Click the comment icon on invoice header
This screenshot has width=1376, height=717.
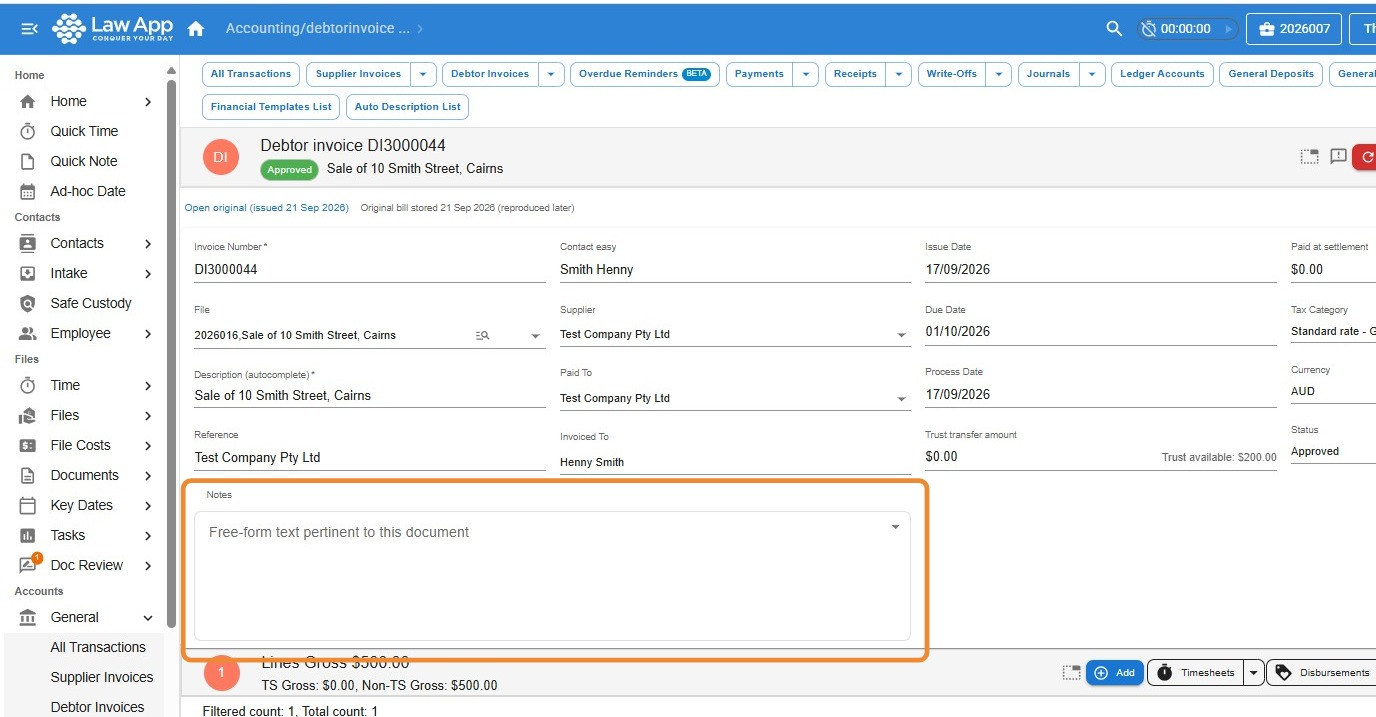(1338, 157)
